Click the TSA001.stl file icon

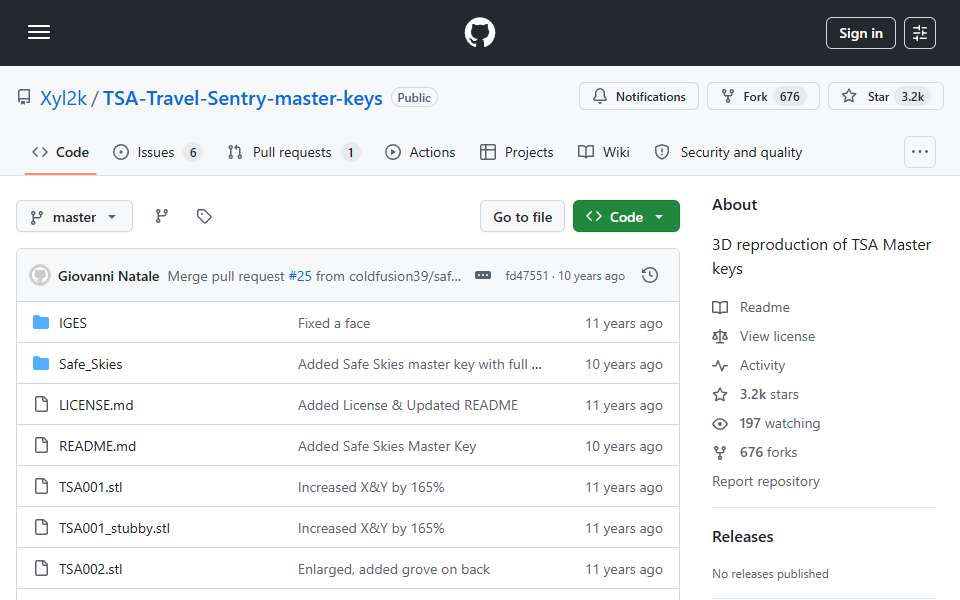[x=41, y=486]
